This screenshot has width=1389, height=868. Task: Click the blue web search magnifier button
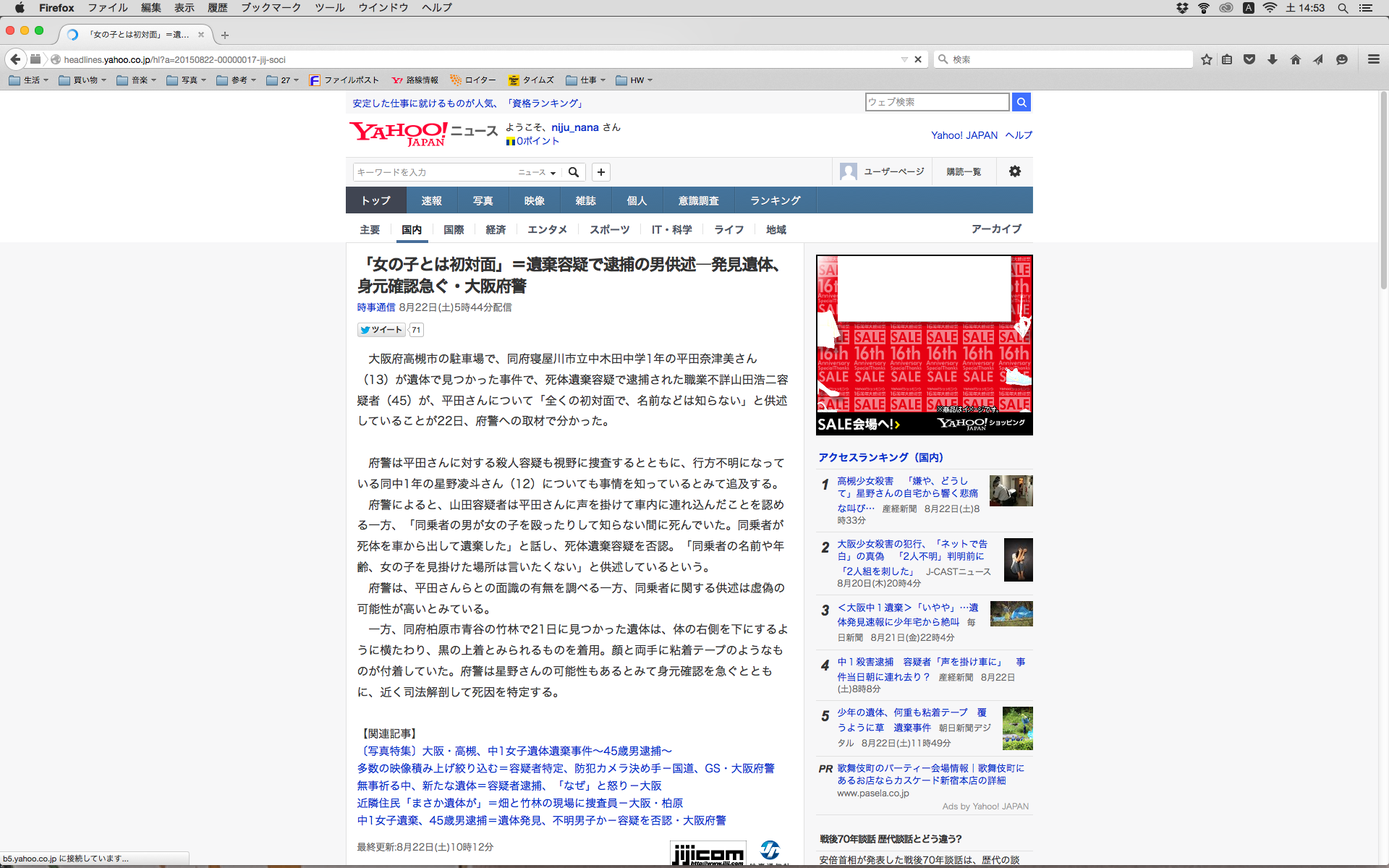pyautogui.click(x=1021, y=102)
